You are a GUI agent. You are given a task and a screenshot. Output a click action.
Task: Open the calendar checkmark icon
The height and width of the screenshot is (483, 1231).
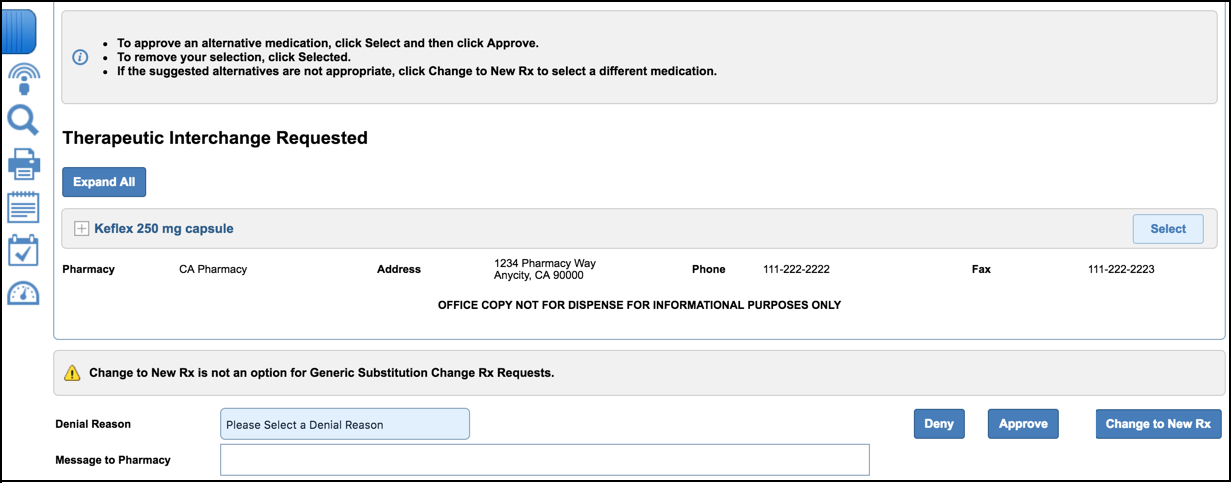click(23, 250)
